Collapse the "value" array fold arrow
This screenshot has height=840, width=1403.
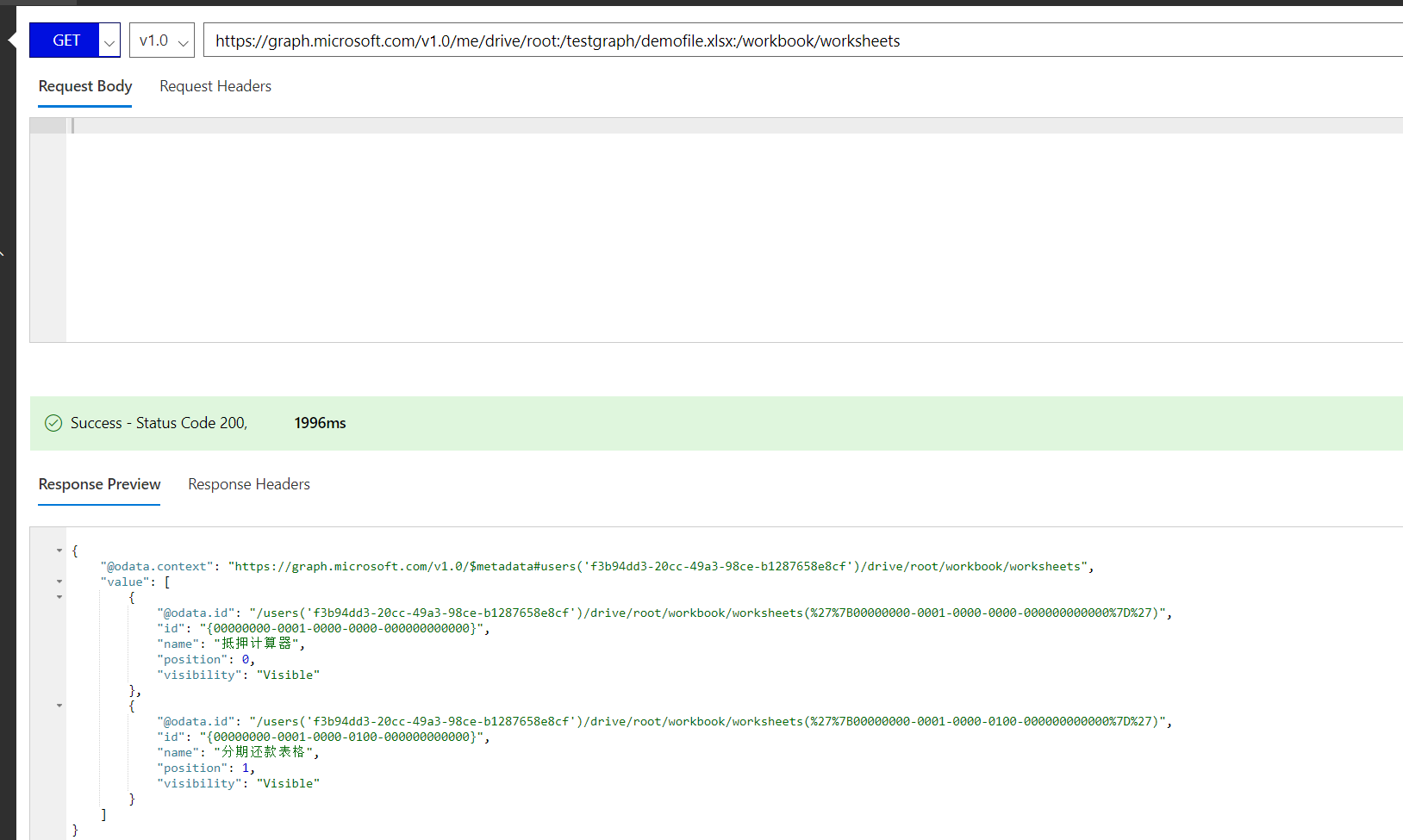tap(59, 582)
